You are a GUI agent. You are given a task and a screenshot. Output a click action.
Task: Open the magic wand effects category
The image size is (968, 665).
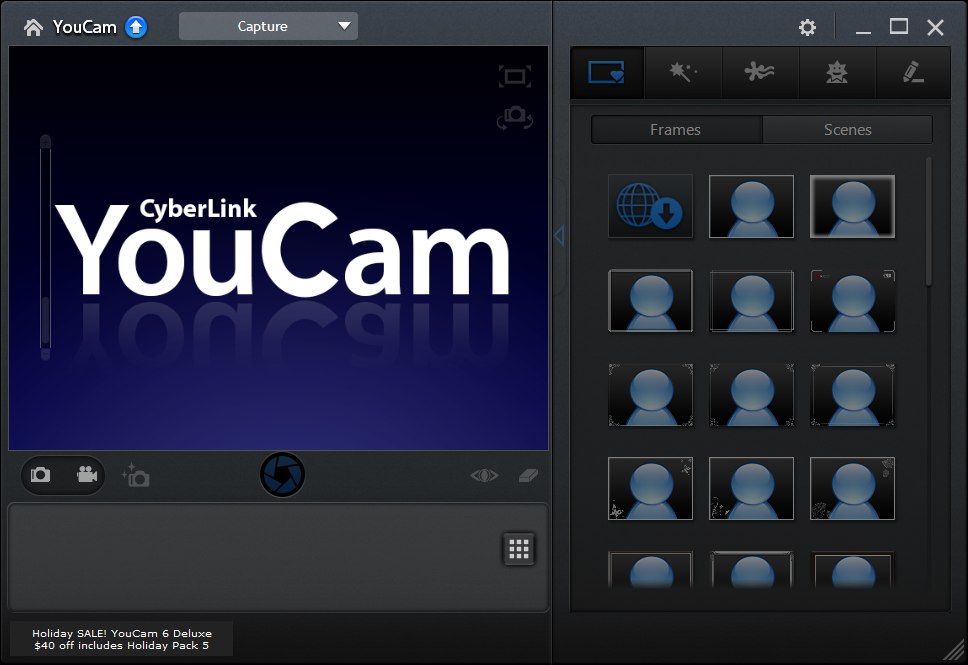click(x=683, y=72)
